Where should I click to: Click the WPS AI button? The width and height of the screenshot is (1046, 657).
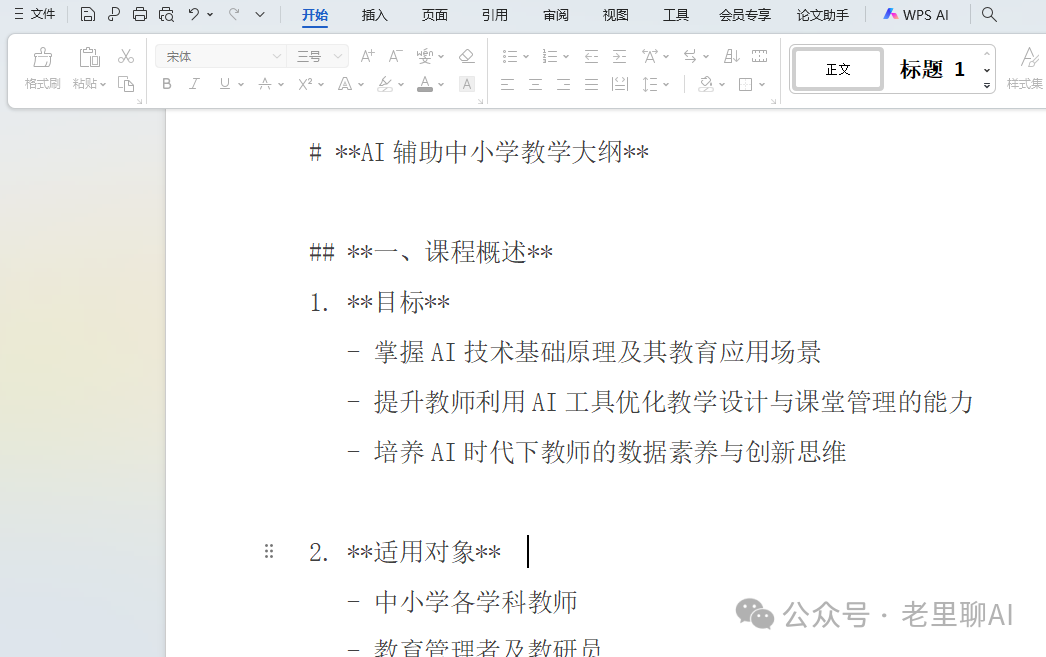click(x=916, y=15)
